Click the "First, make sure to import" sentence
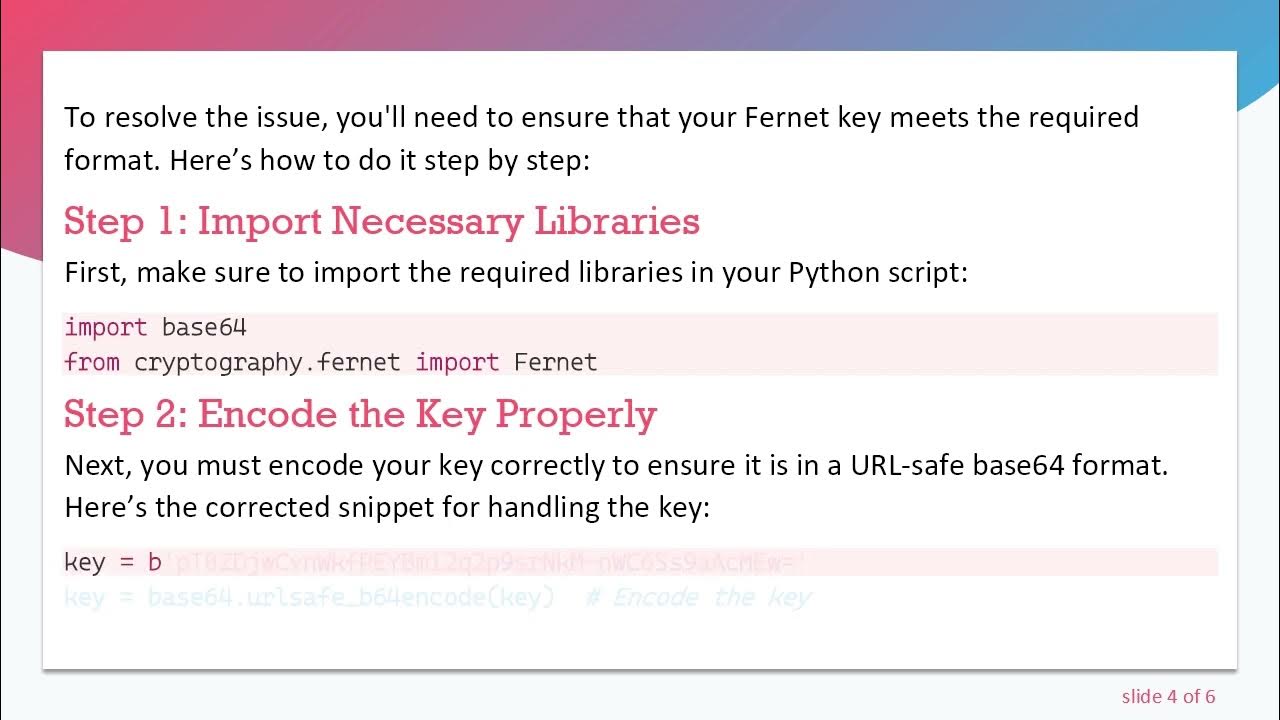 [300, 272]
